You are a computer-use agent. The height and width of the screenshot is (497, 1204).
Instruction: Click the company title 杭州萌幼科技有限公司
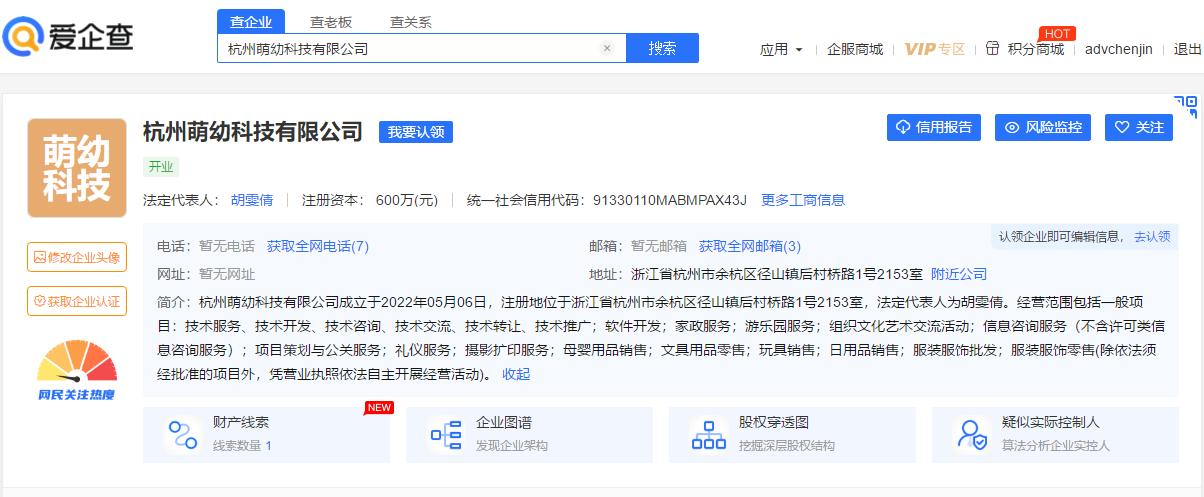pos(253,131)
